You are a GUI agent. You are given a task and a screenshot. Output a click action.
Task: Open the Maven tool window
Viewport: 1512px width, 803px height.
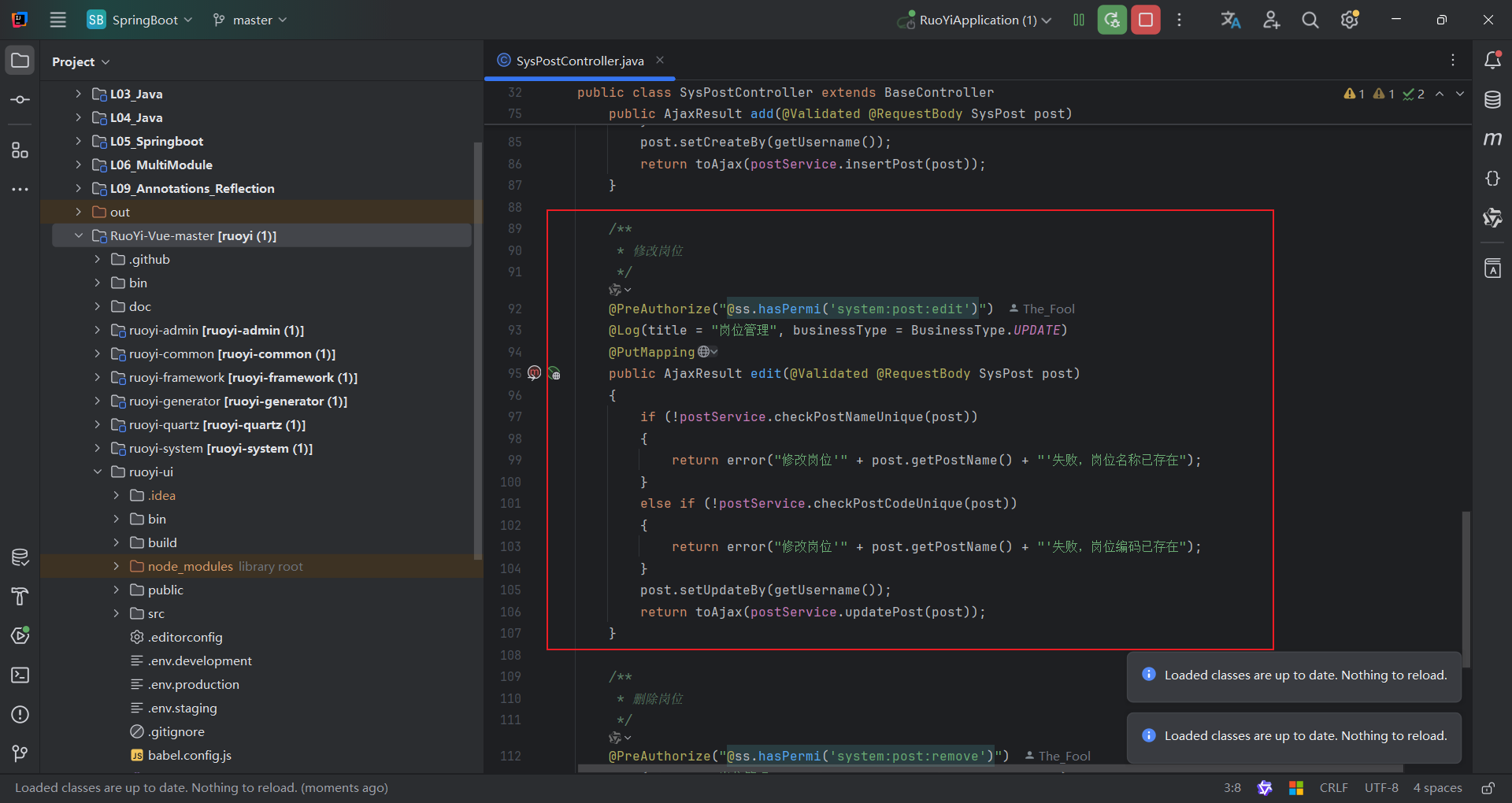tap(1492, 139)
